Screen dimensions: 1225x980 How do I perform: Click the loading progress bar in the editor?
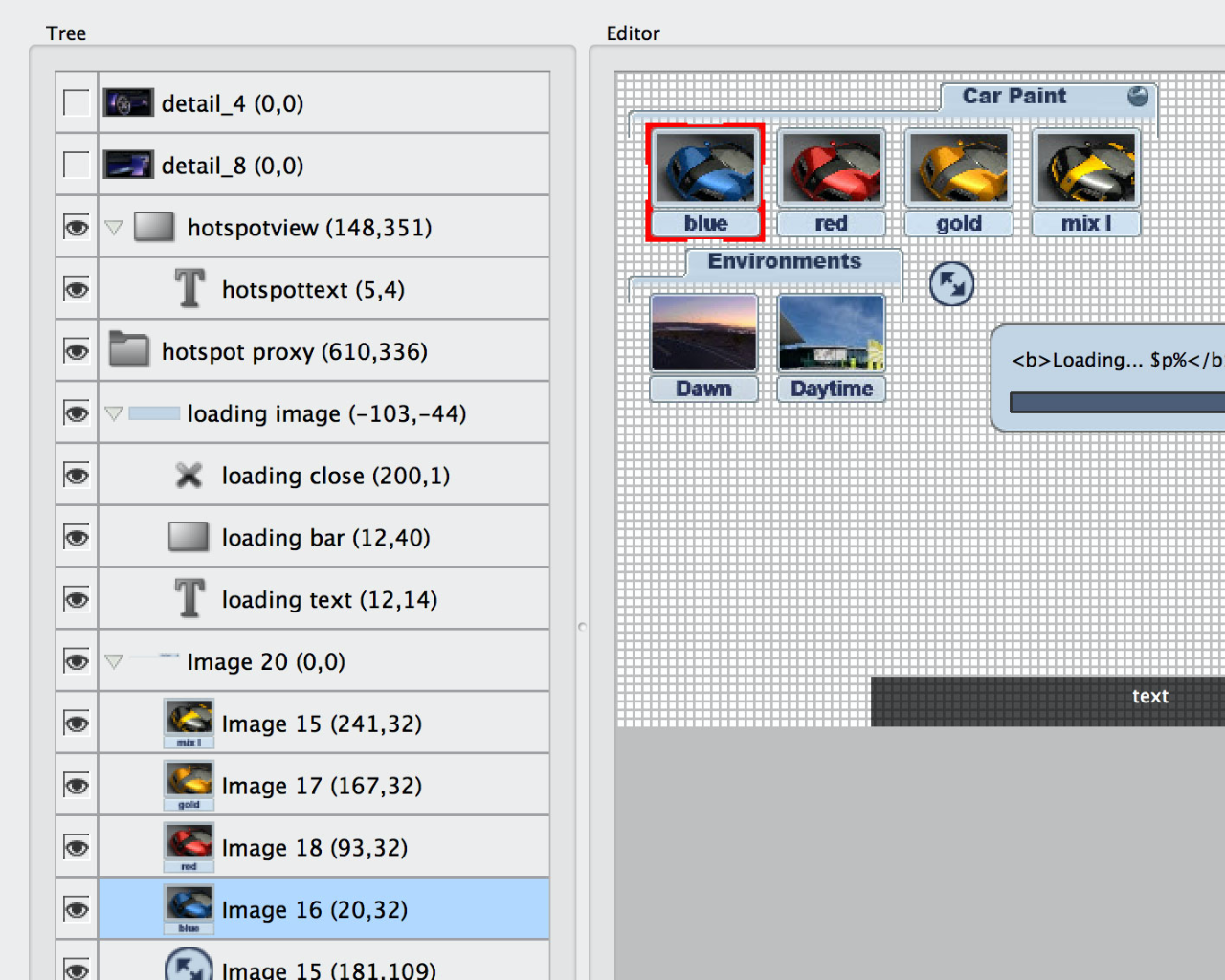(1117, 403)
